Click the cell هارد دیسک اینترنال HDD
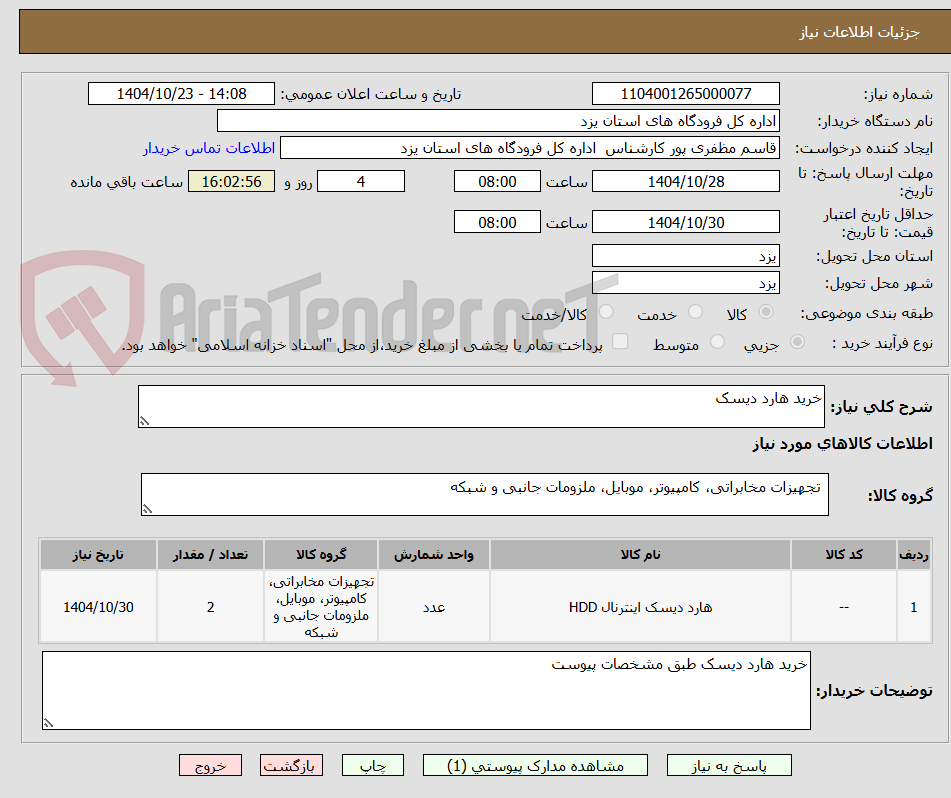The width and height of the screenshot is (951, 798). [x=640, y=607]
